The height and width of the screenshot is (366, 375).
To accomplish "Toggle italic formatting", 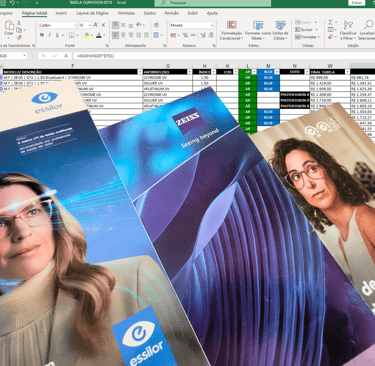I will click(49, 35).
